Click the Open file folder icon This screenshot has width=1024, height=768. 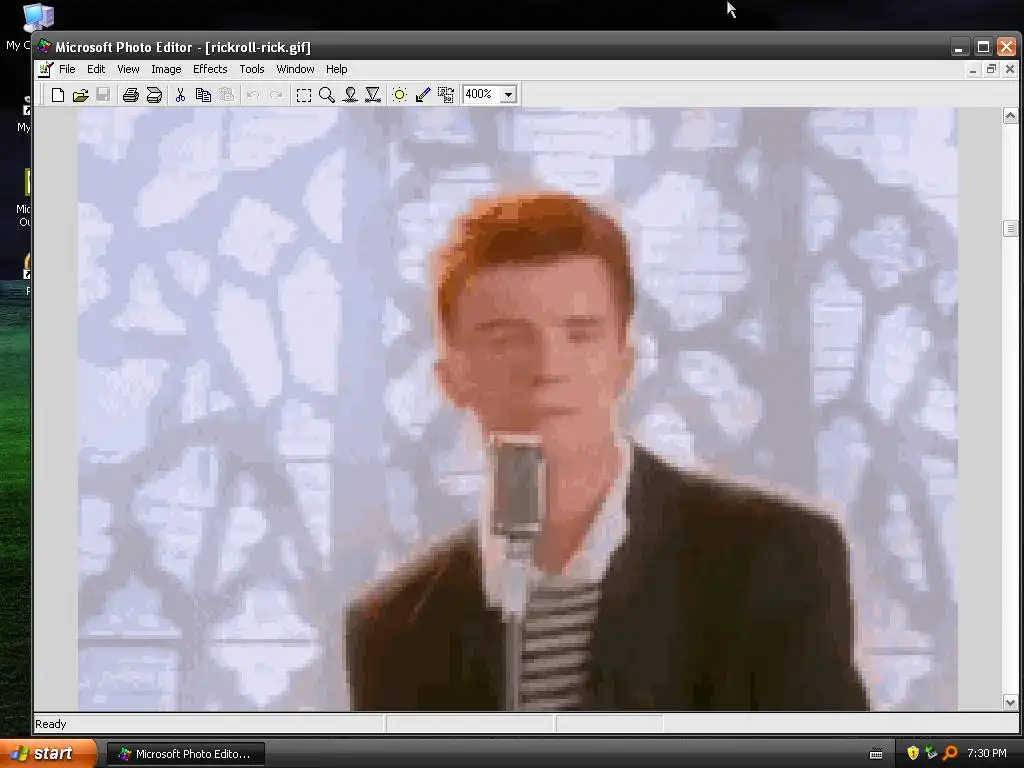(80, 95)
